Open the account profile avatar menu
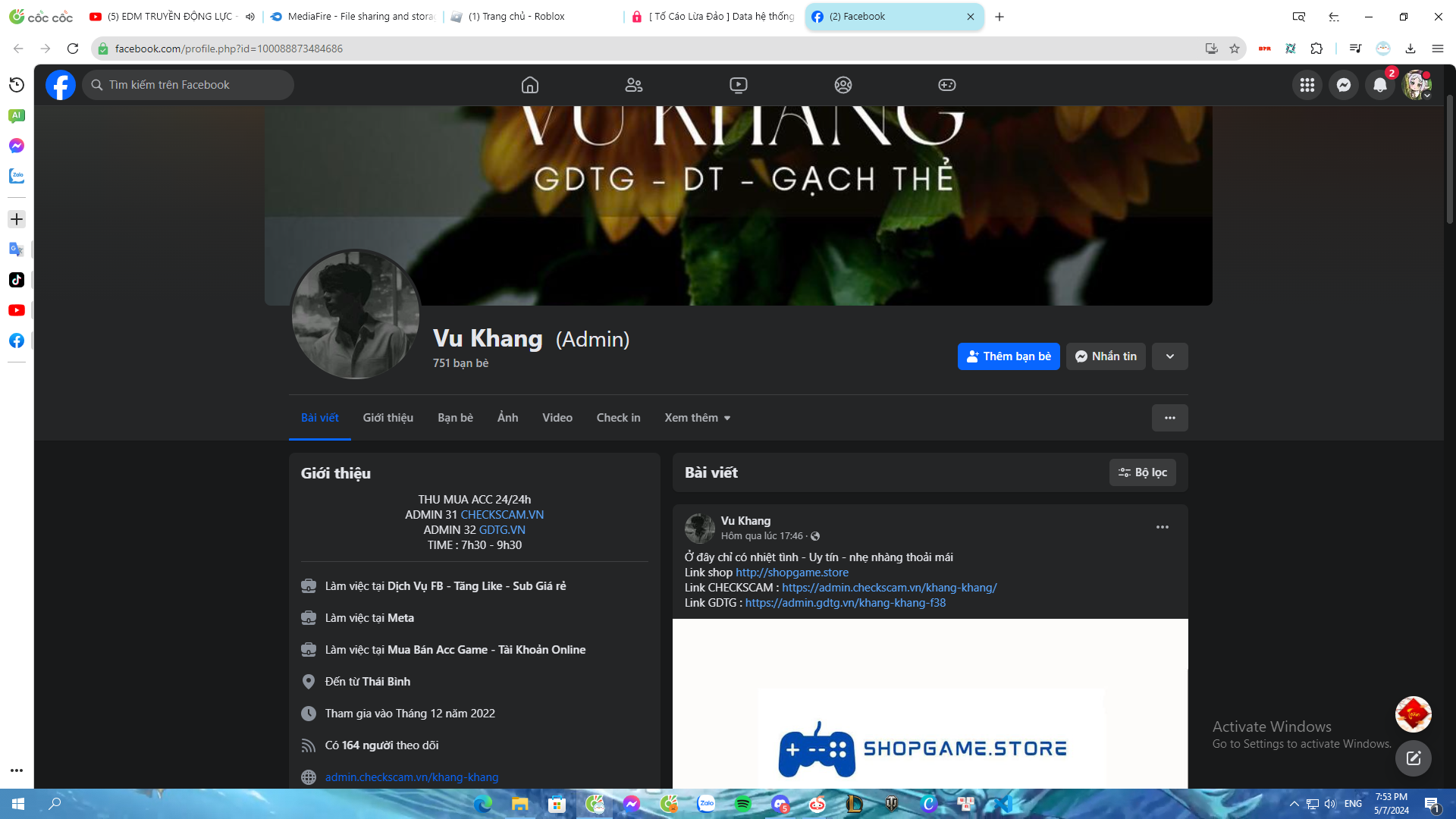The height and width of the screenshot is (819, 1456). coord(1417,85)
